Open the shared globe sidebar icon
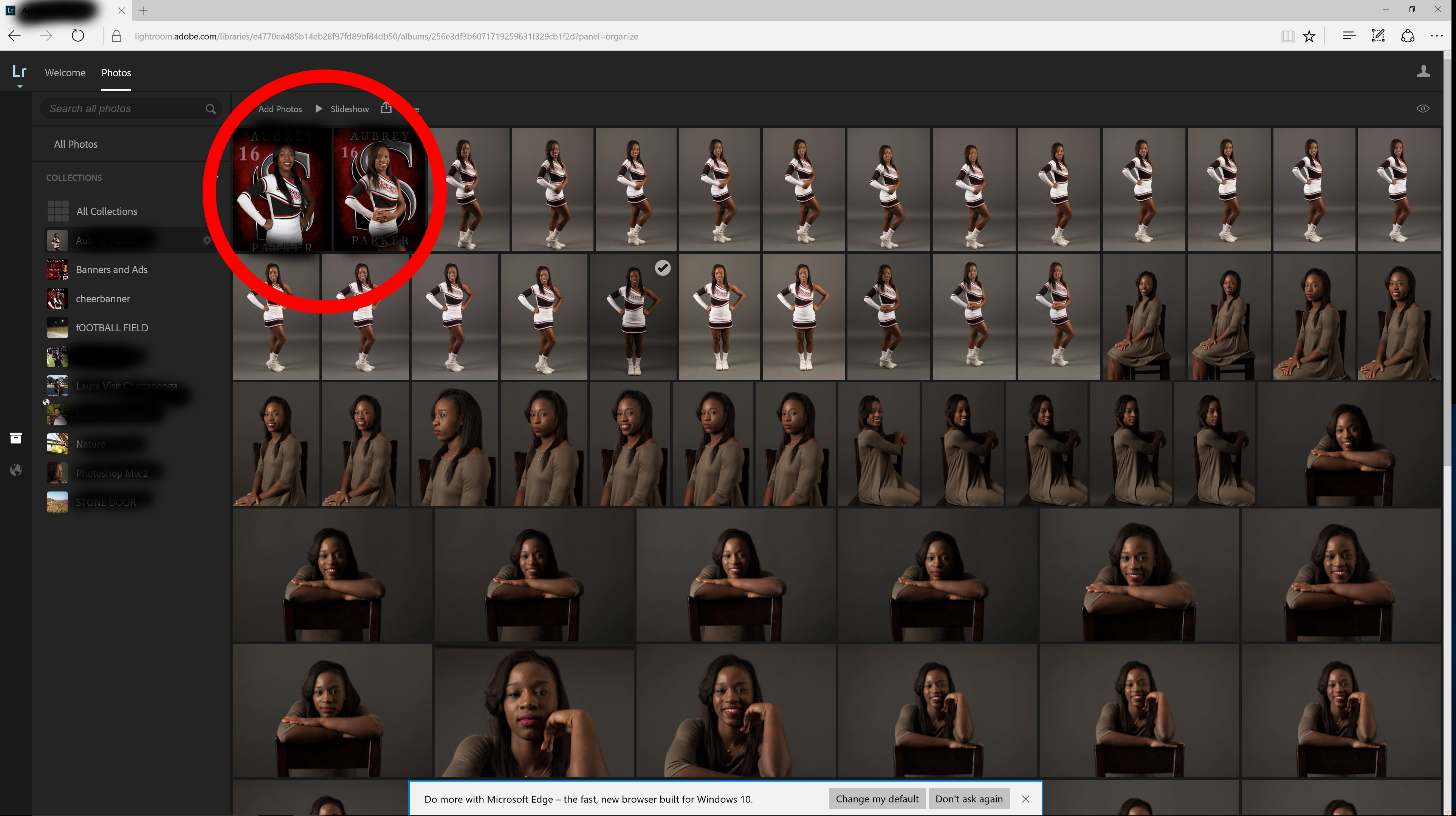This screenshot has width=1456, height=816. tap(16, 470)
